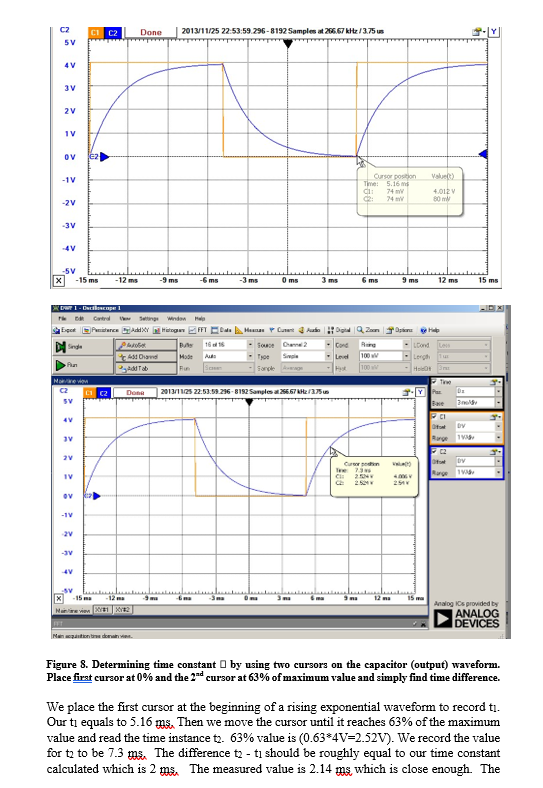
Task: Open C1 panel options icon
Action: coord(496,417)
